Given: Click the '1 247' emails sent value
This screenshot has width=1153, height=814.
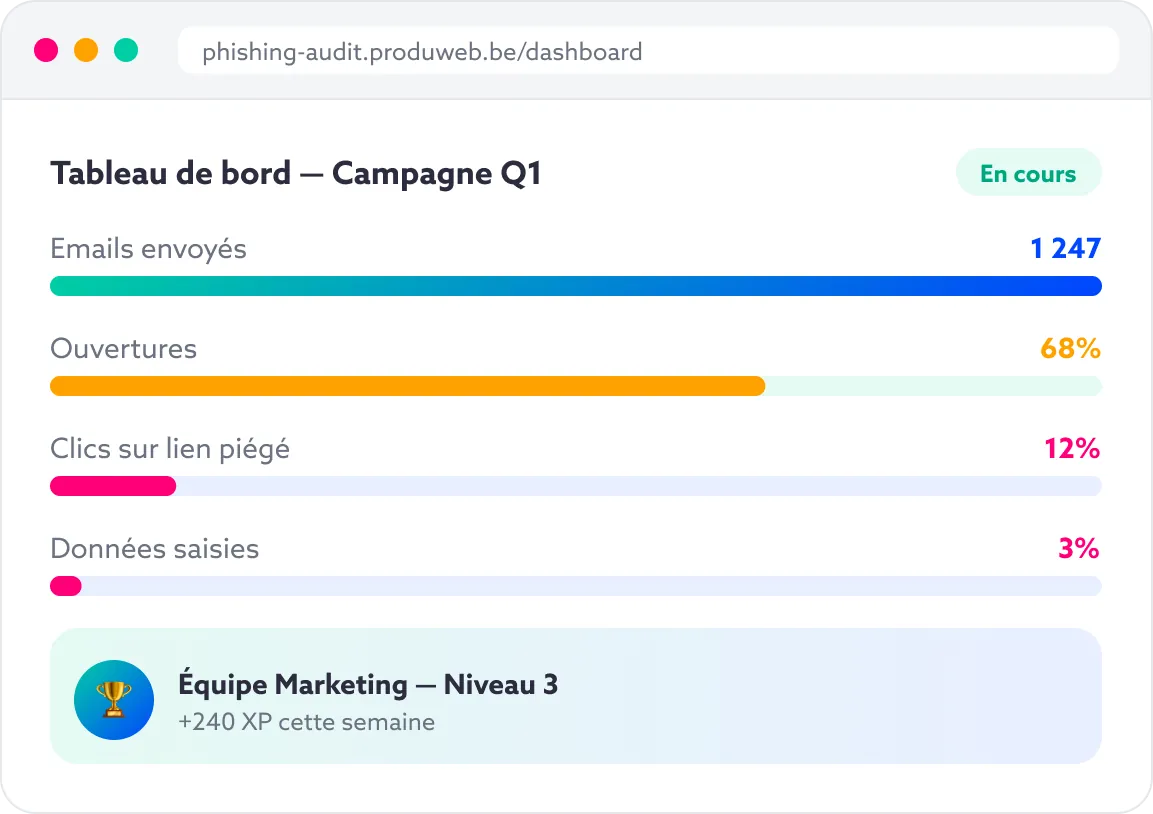Looking at the screenshot, I should click(x=1065, y=248).
